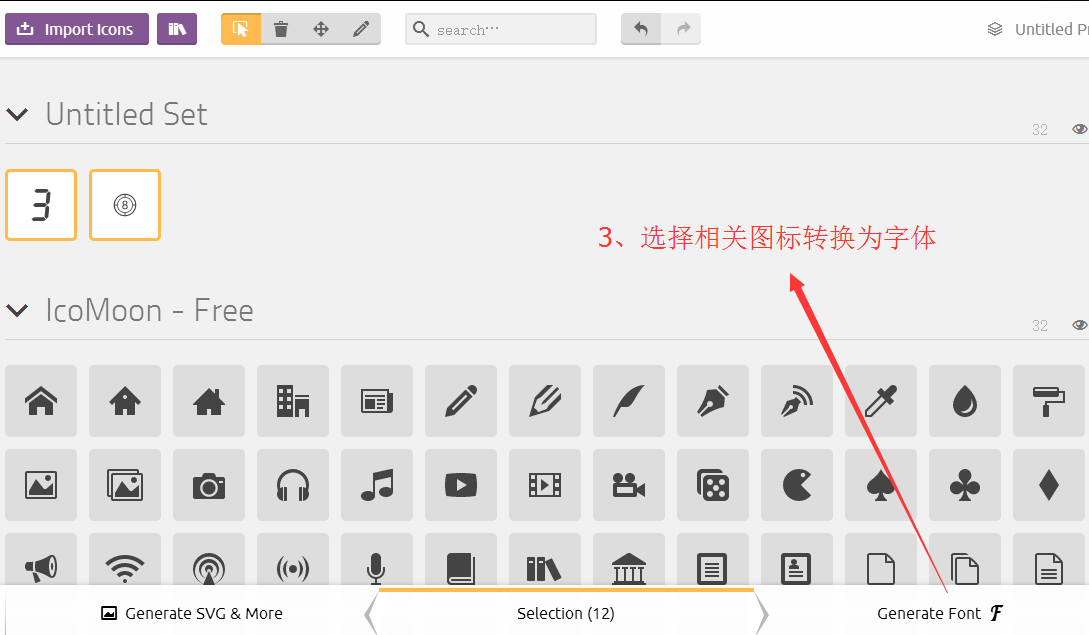
Task: Click Generate Font at the bottom
Action: pyautogui.click(x=939, y=613)
